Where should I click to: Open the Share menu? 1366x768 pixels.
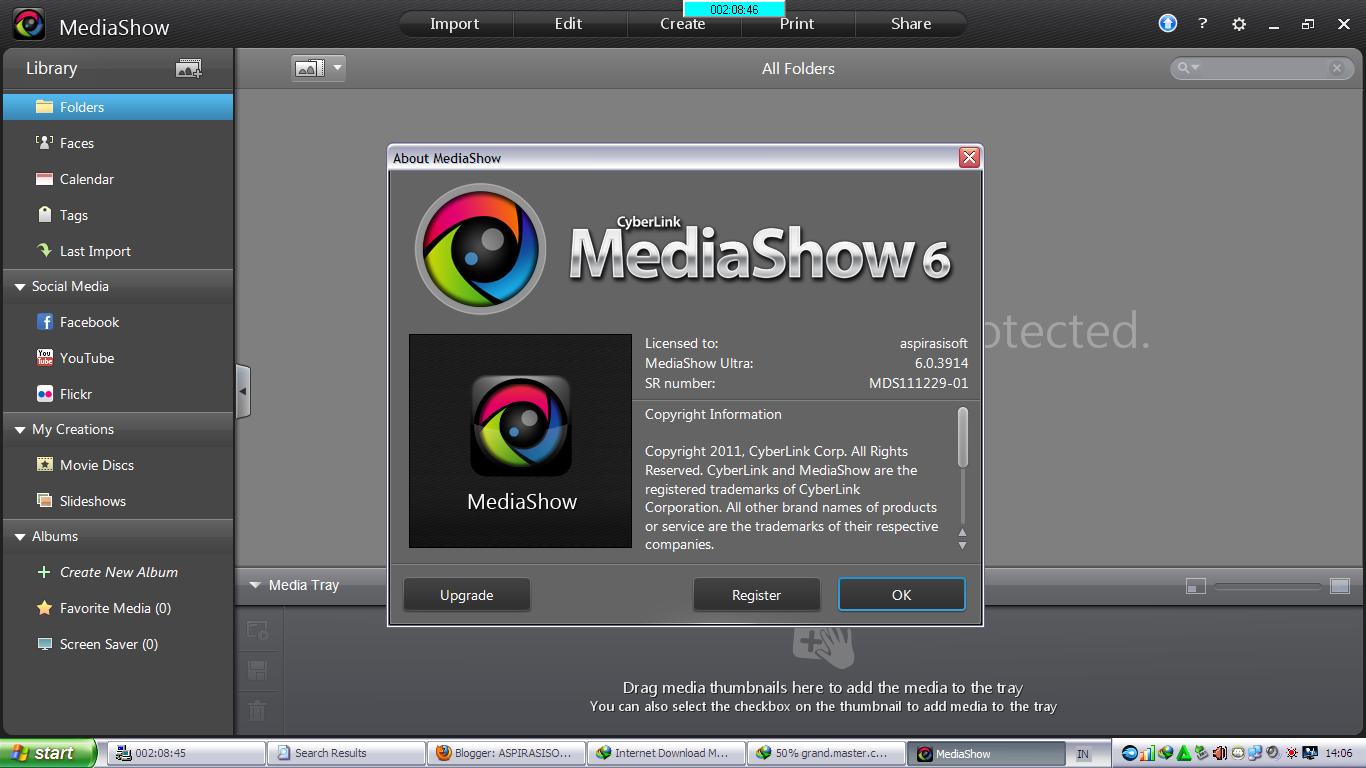pyautogui.click(x=911, y=24)
